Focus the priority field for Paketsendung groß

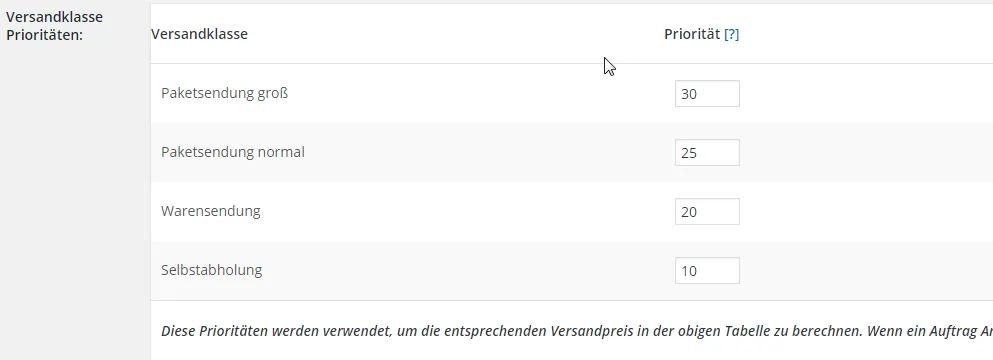707,94
